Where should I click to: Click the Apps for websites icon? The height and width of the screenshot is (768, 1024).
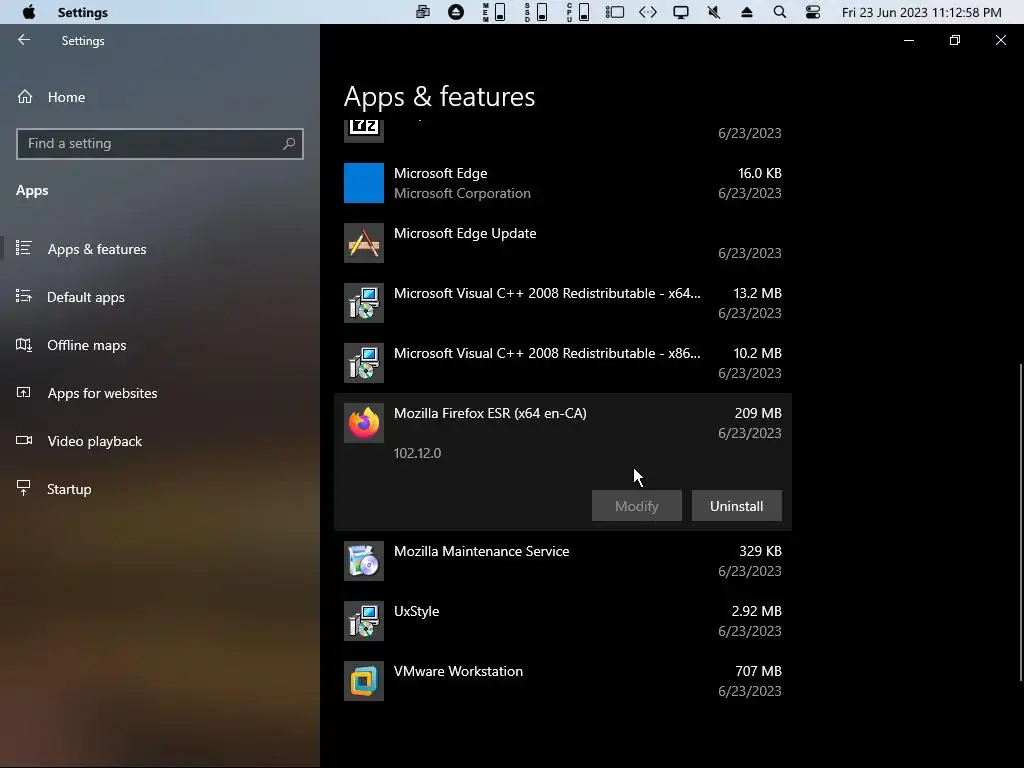[x=24, y=392]
